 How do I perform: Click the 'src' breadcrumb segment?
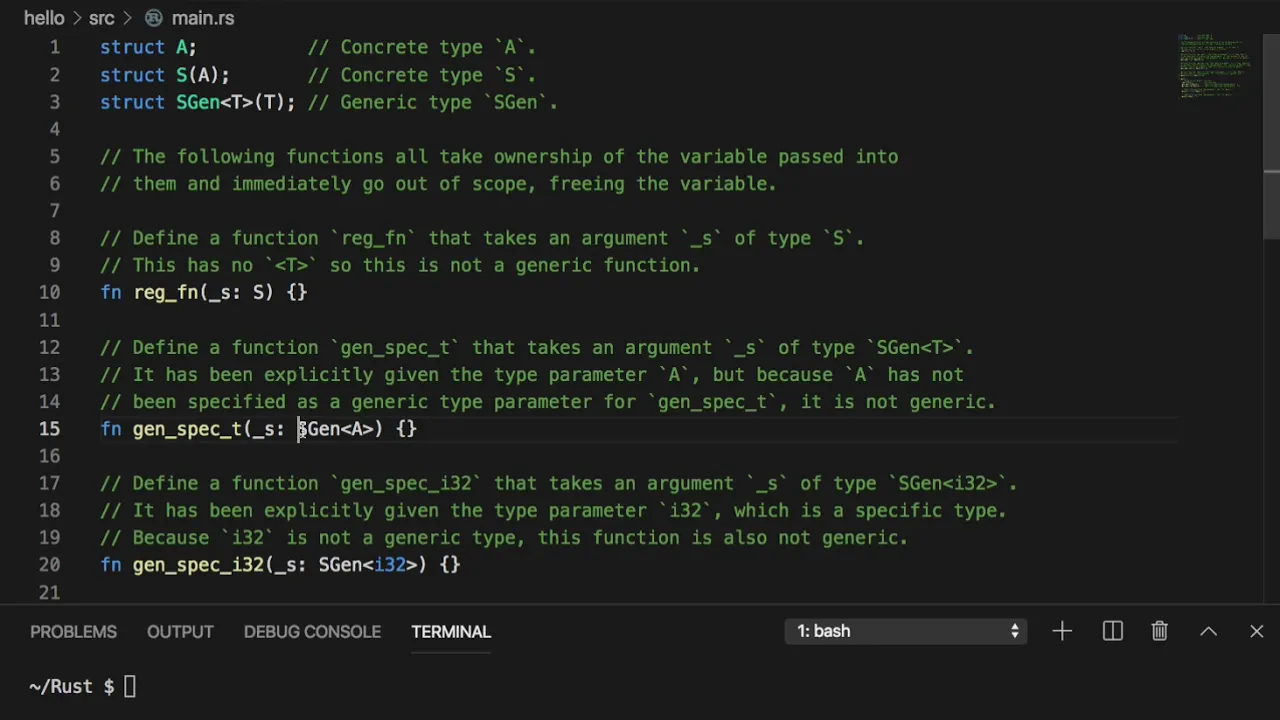(x=101, y=18)
